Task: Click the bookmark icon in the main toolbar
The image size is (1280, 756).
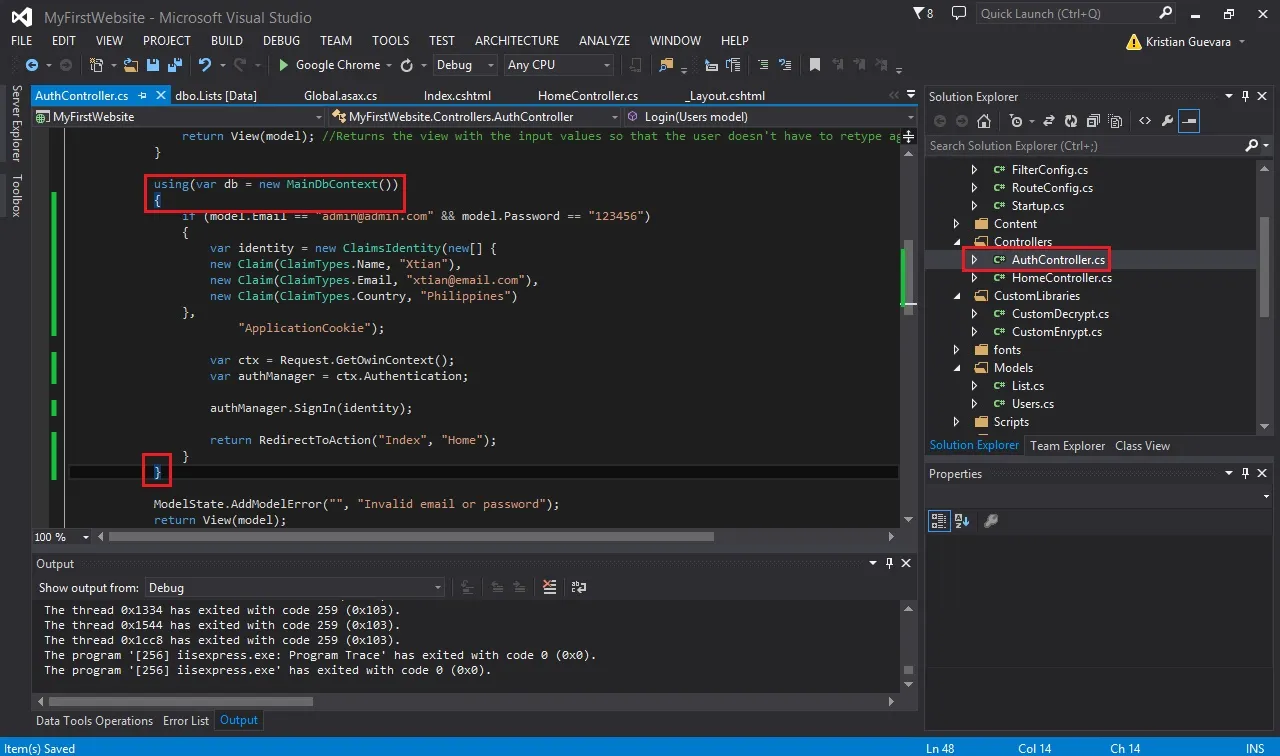Action: click(x=815, y=65)
